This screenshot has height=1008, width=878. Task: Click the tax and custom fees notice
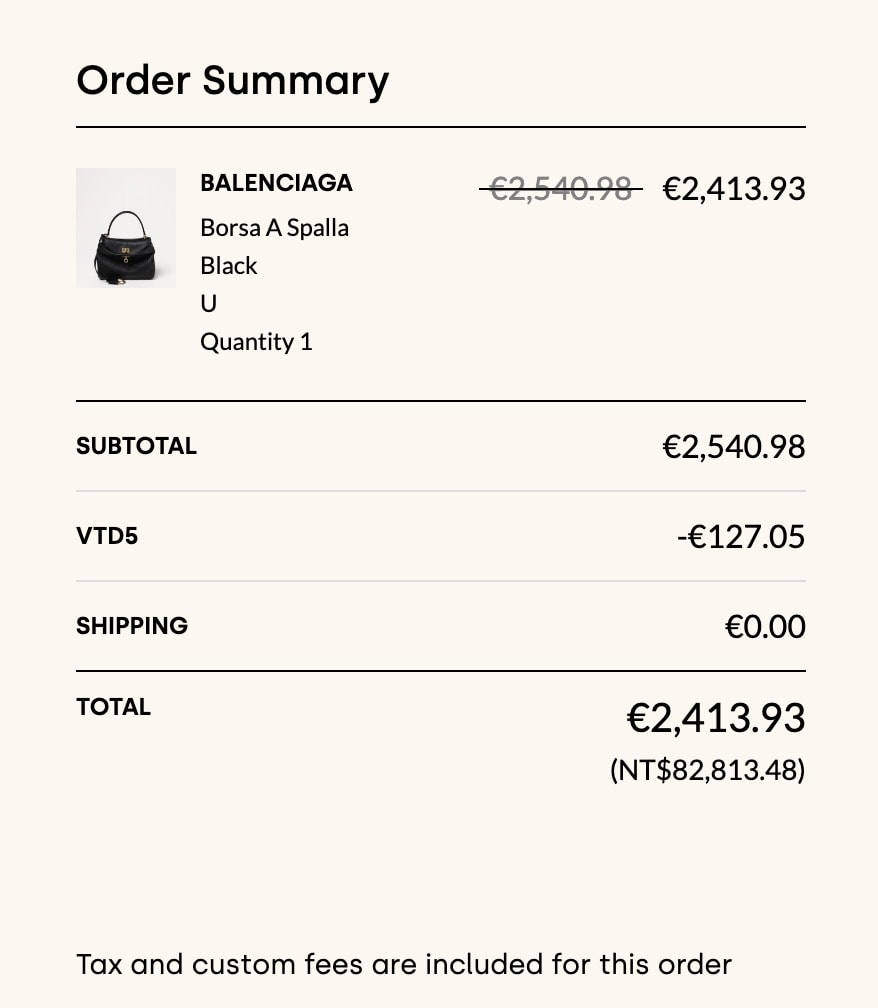coord(404,964)
